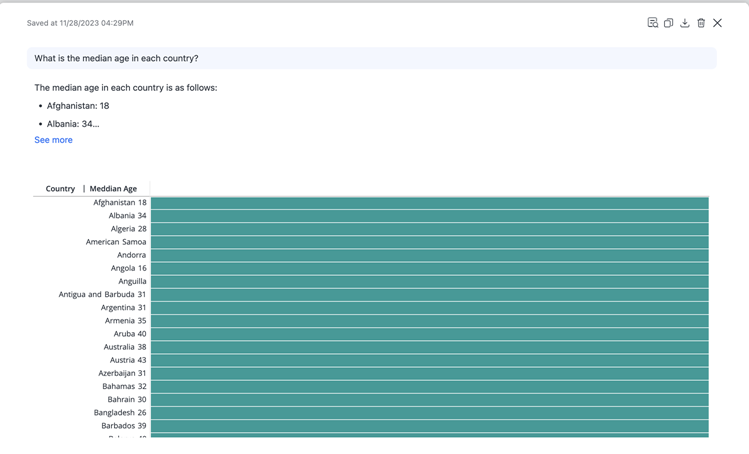Viewport: 749px width, 454px height.
Task: Click the trash delete icon
Action: [x=701, y=22]
